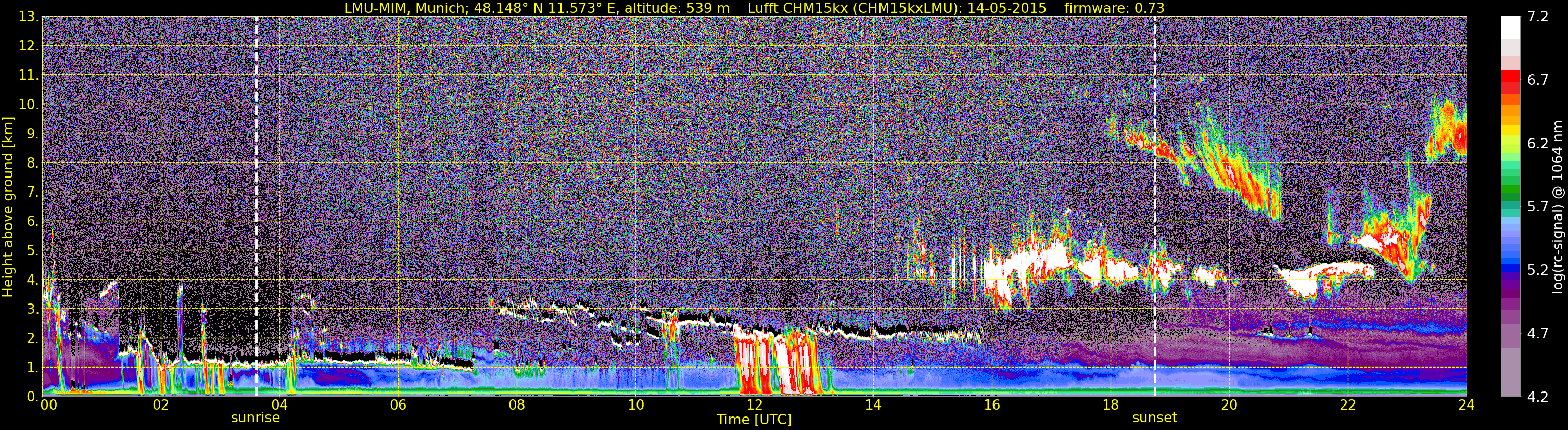Screen dimensions: 1568x430
Task: Click the '6.7' colorbar value label
Action: (x=1538, y=80)
